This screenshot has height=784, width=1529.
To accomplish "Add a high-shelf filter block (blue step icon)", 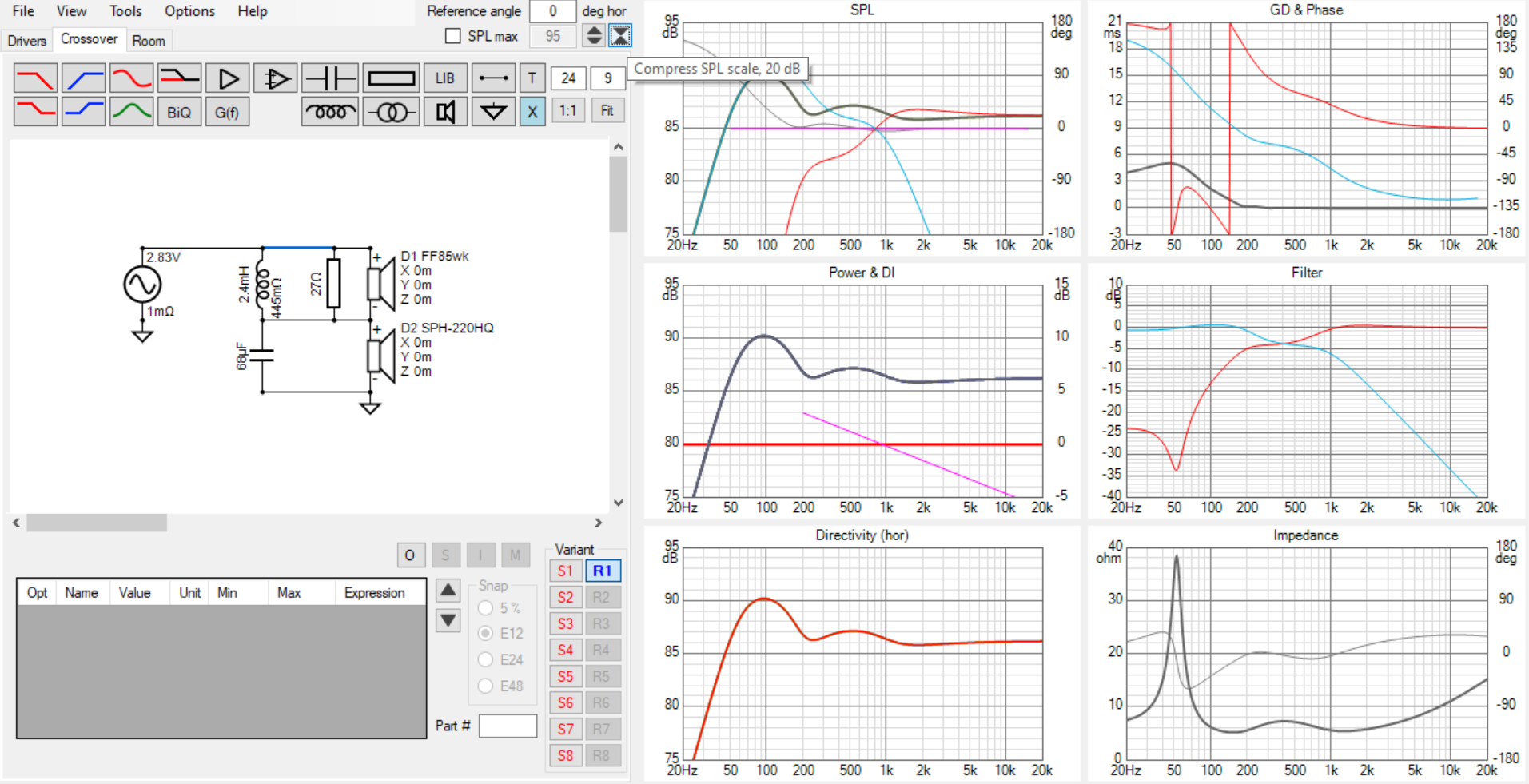I will [84, 111].
